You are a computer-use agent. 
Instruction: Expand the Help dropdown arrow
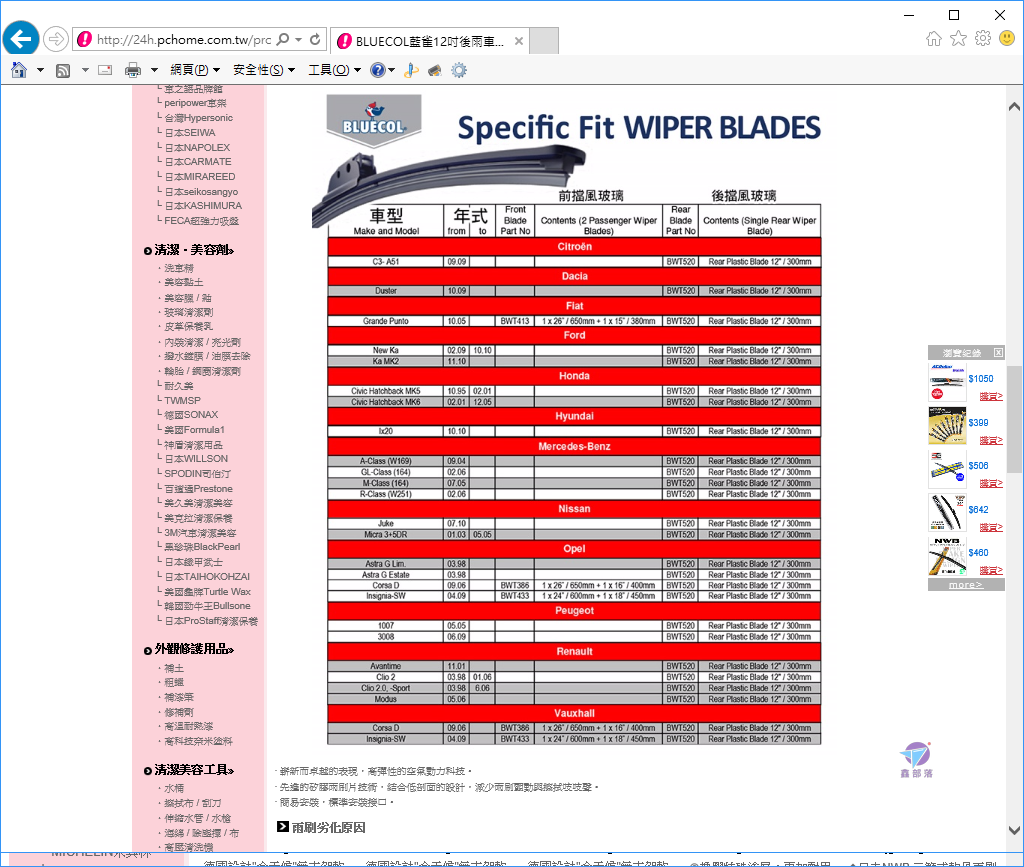click(x=391, y=70)
